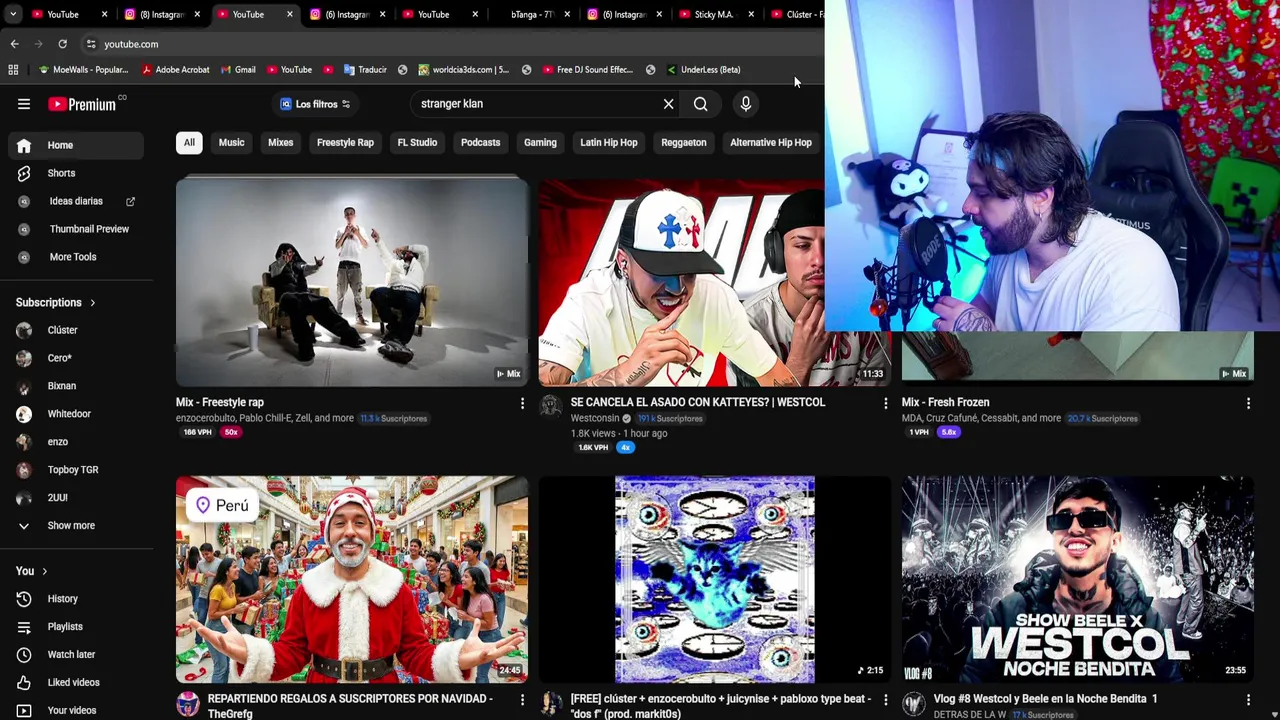Open options menu for REPARTIENDO REGALOS video
Image resolution: width=1280 pixels, height=720 pixels.
tap(522, 700)
